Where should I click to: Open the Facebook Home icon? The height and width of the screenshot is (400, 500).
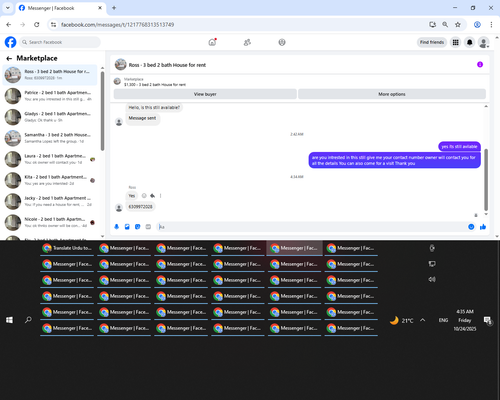click(212, 42)
